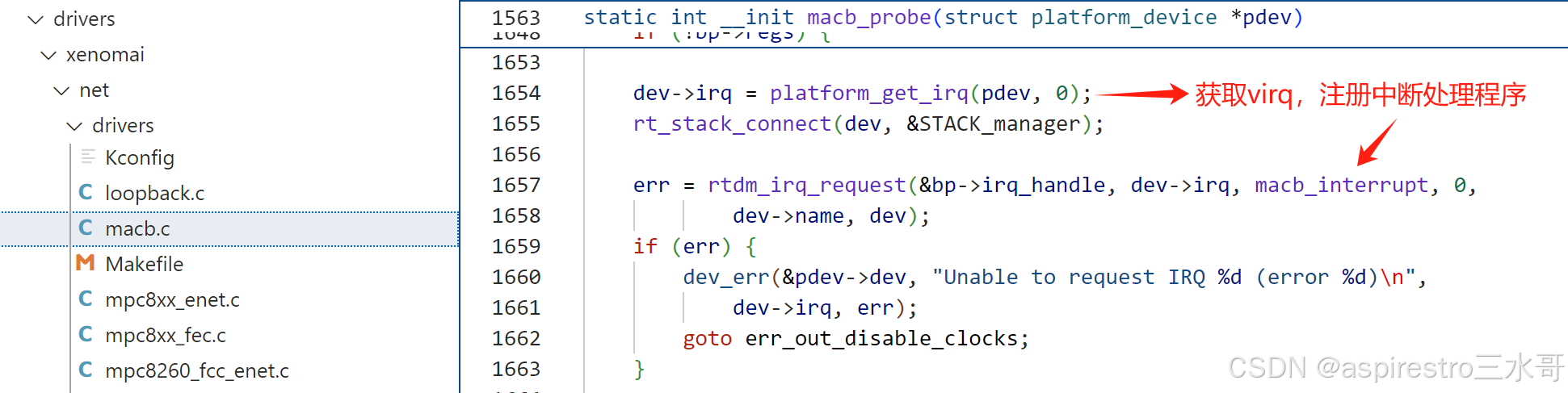Click line number 1653 in the gutter
Viewport: 1568px width, 393px height.
pyautogui.click(x=516, y=63)
